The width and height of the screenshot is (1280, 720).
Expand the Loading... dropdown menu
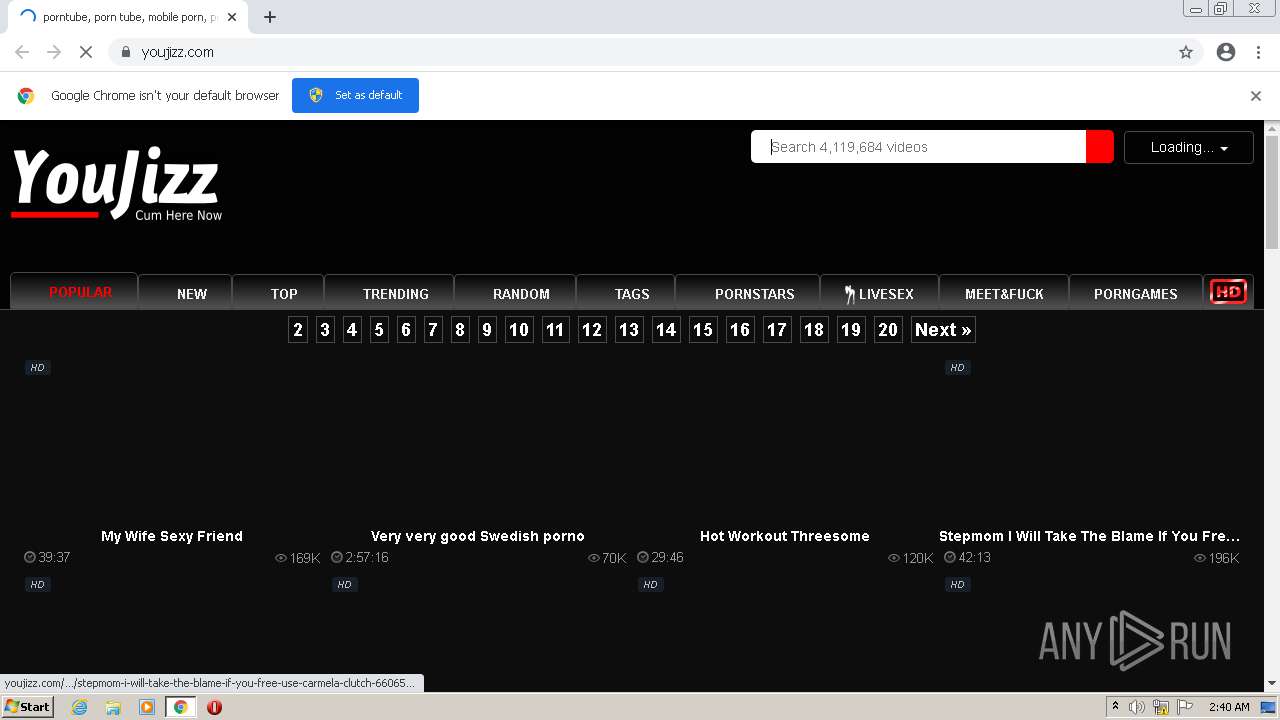1189,147
